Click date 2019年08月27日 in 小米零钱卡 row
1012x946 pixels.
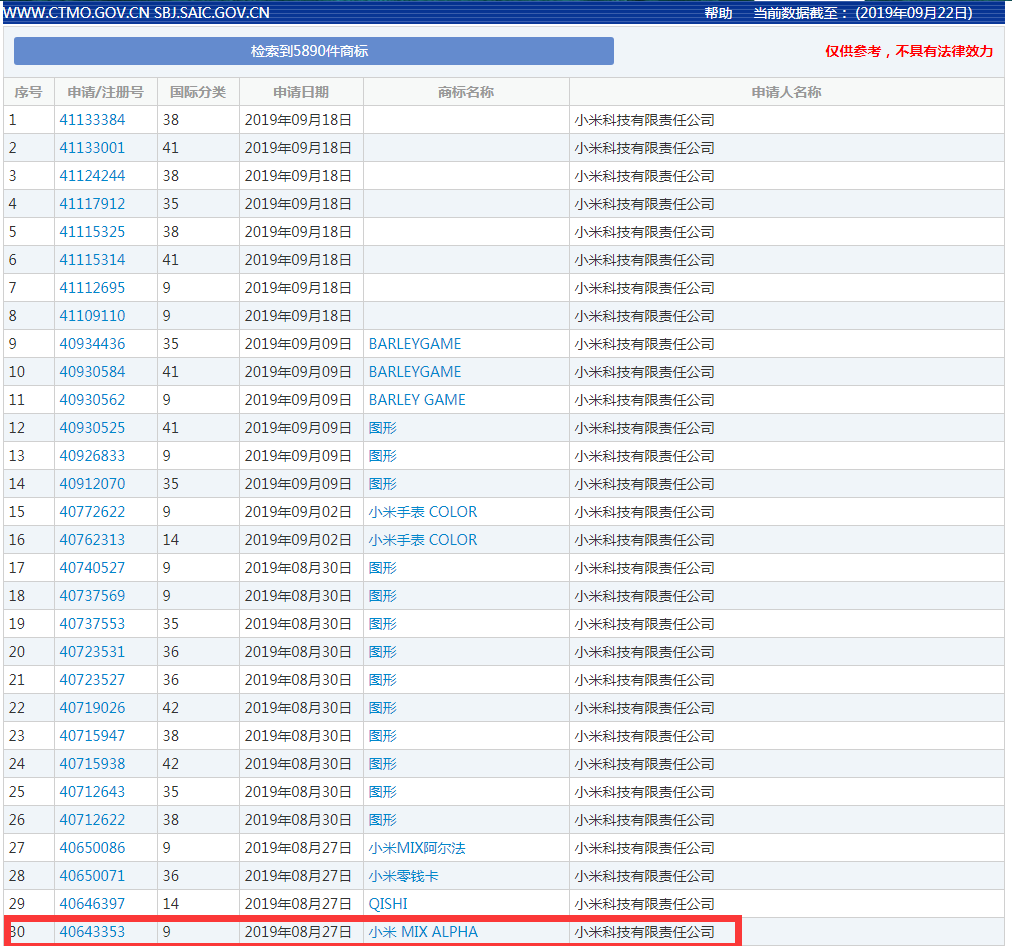point(298,876)
